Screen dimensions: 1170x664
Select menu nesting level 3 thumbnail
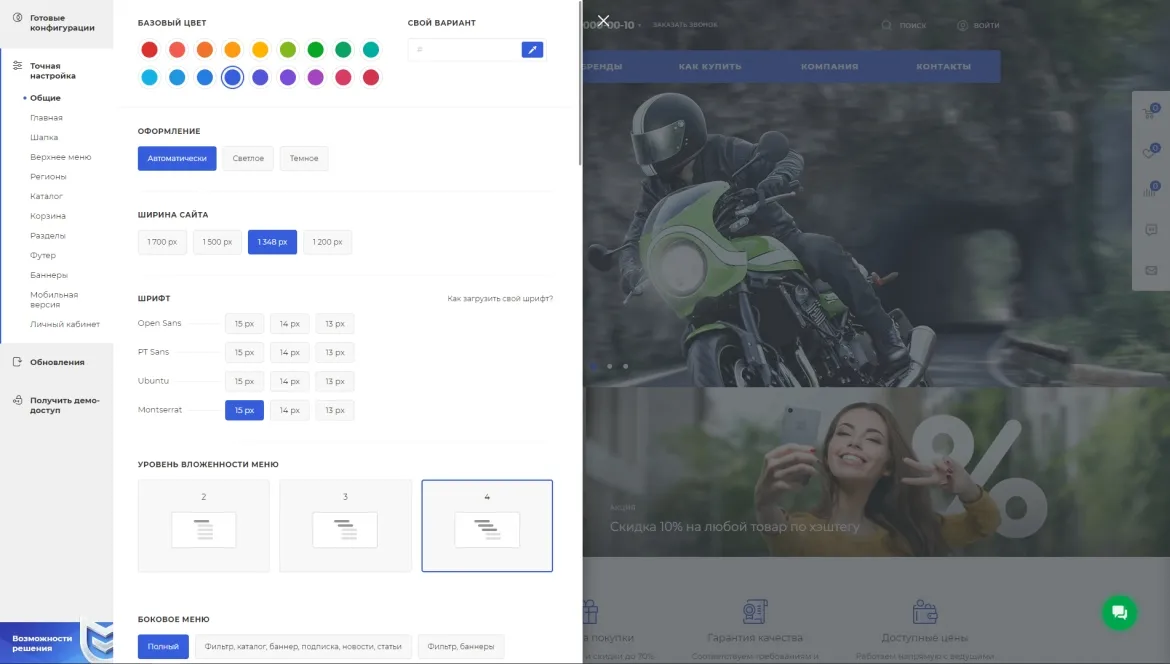tap(345, 526)
